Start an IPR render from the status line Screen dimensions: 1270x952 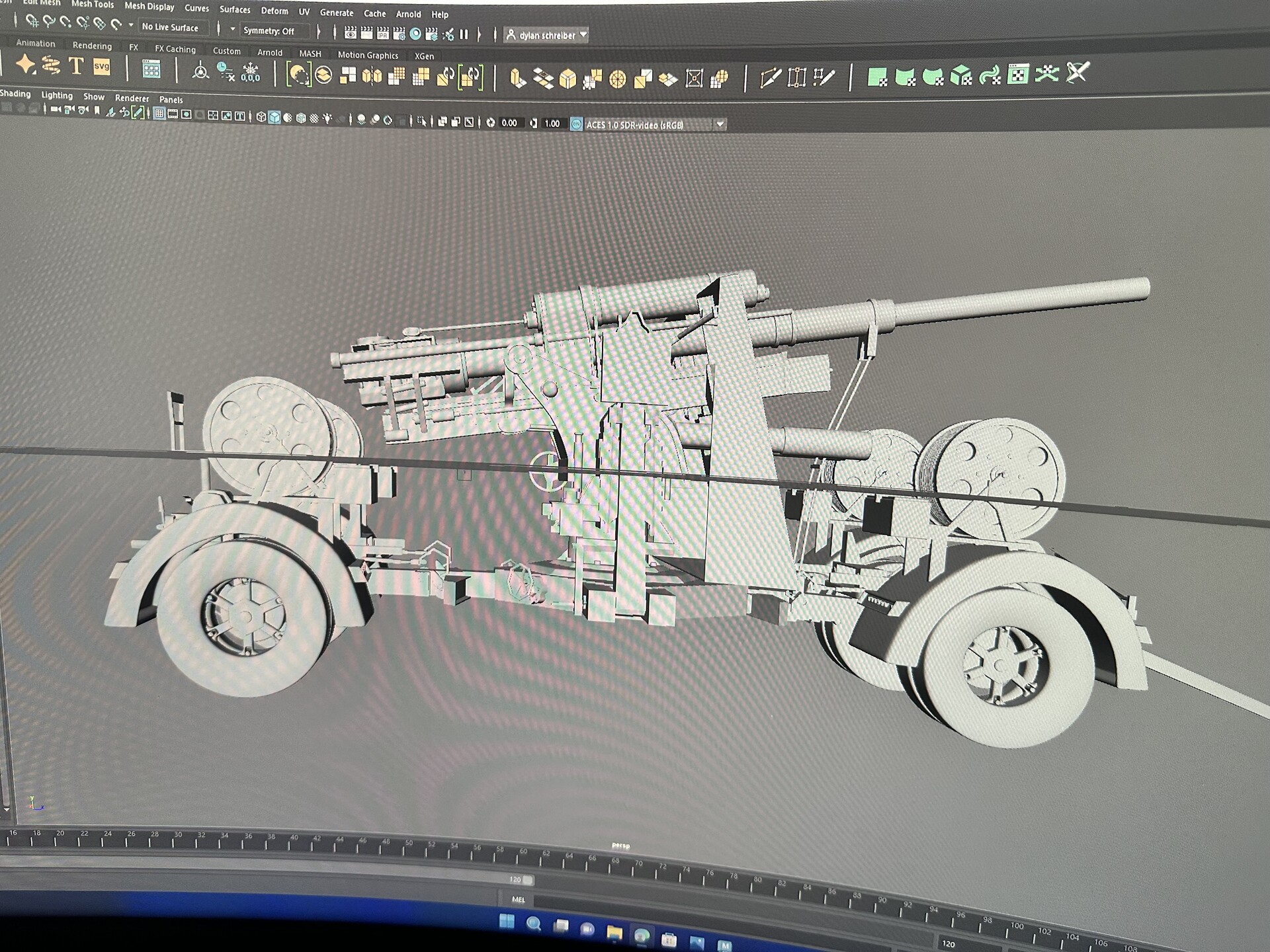(382, 34)
